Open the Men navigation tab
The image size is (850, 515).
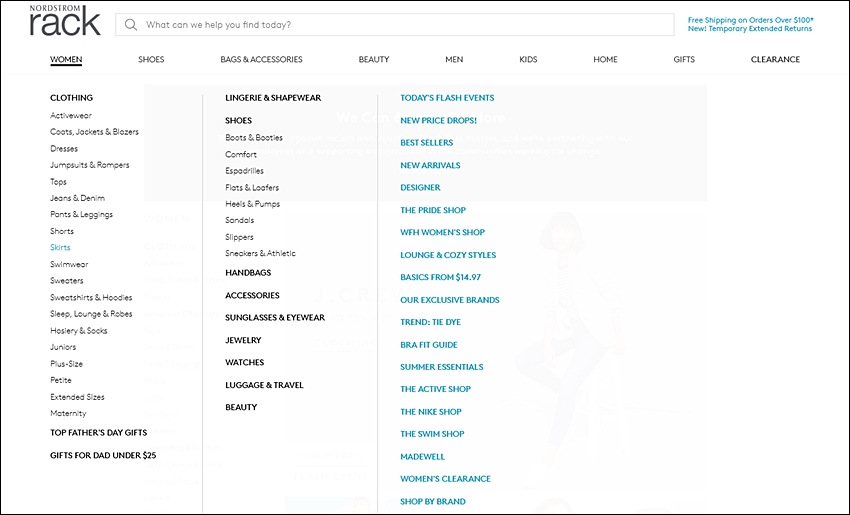pyautogui.click(x=454, y=60)
